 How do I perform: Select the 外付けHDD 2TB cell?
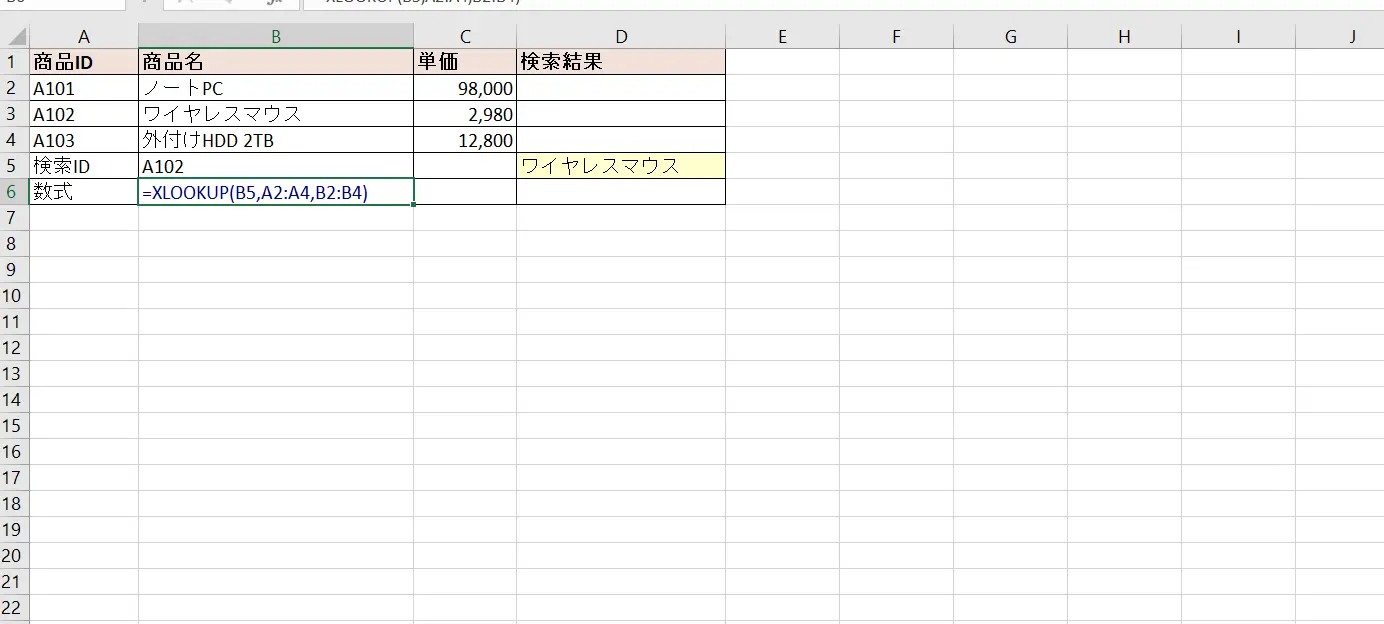point(276,140)
